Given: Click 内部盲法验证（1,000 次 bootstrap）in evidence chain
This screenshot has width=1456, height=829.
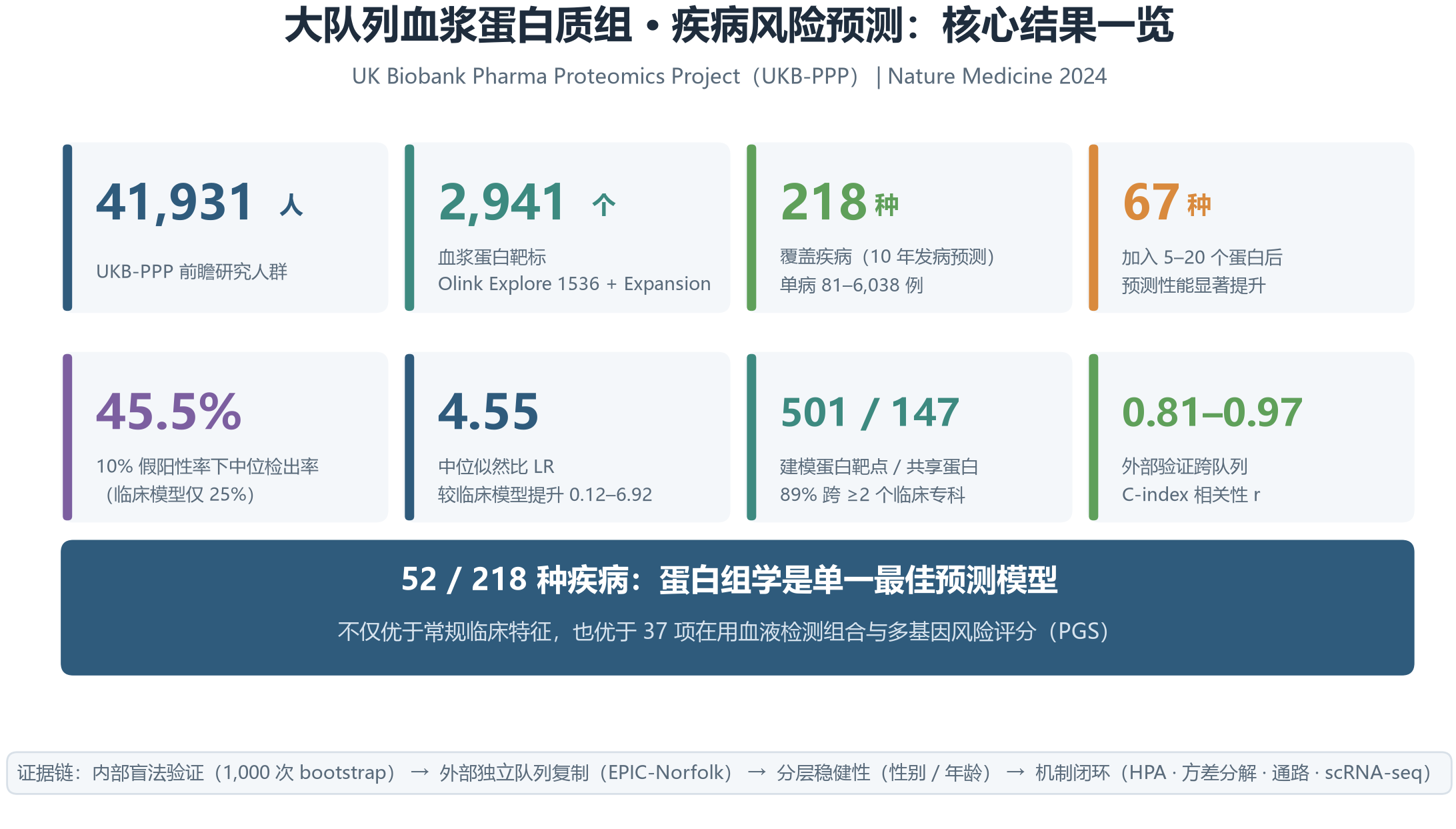Looking at the screenshot, I should [244, 772].
